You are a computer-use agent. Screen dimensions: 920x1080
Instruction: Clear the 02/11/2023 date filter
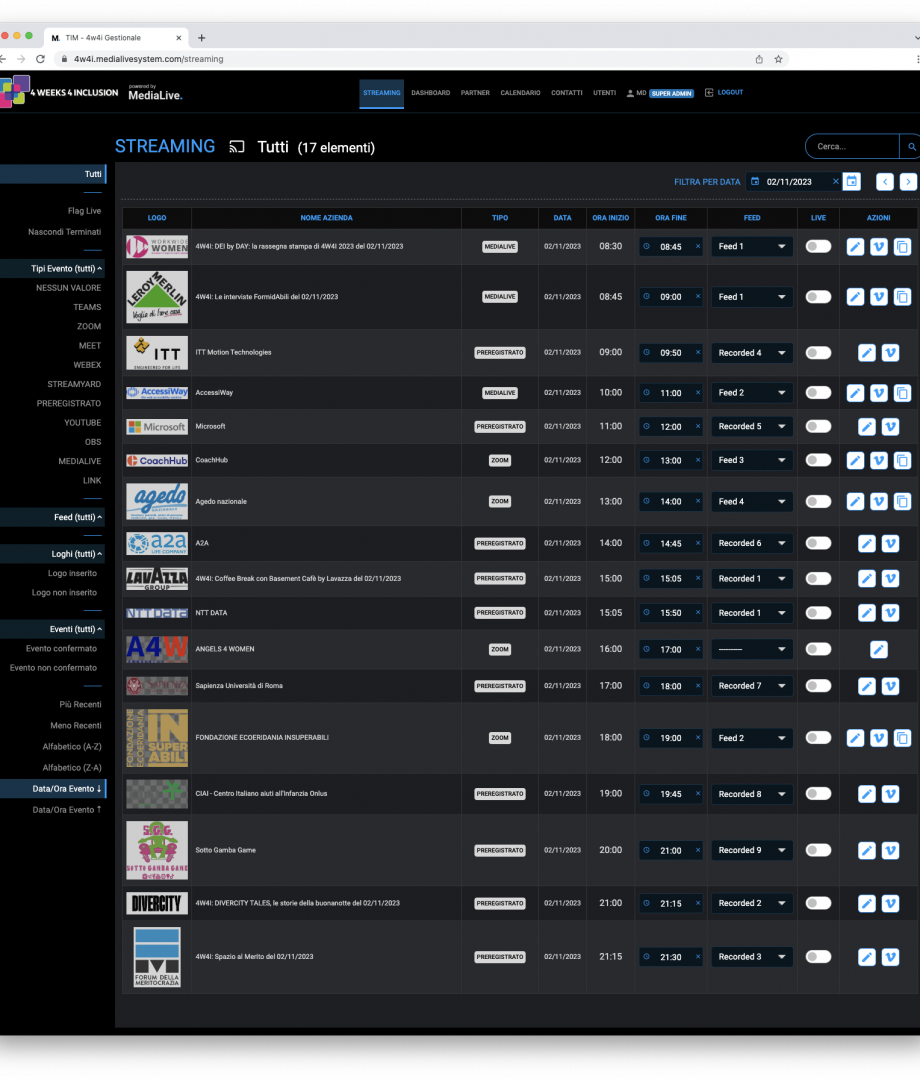(835, 181)
